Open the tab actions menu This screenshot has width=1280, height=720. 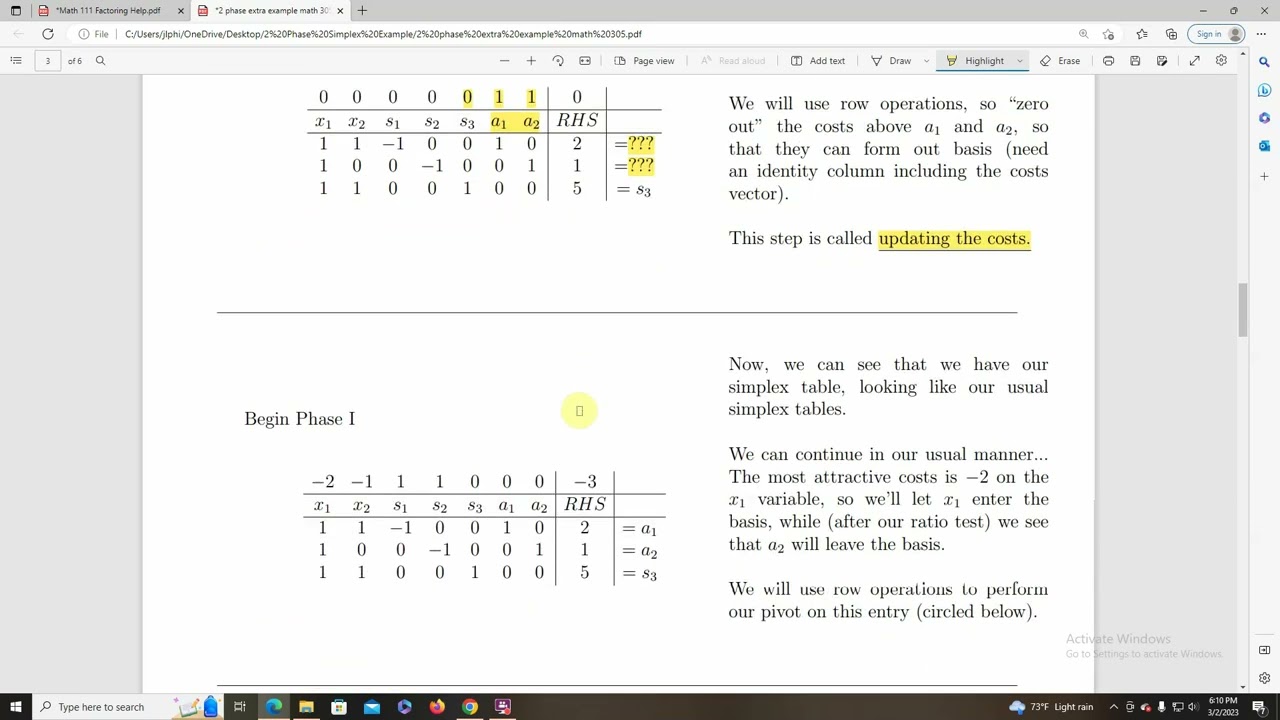16,10
